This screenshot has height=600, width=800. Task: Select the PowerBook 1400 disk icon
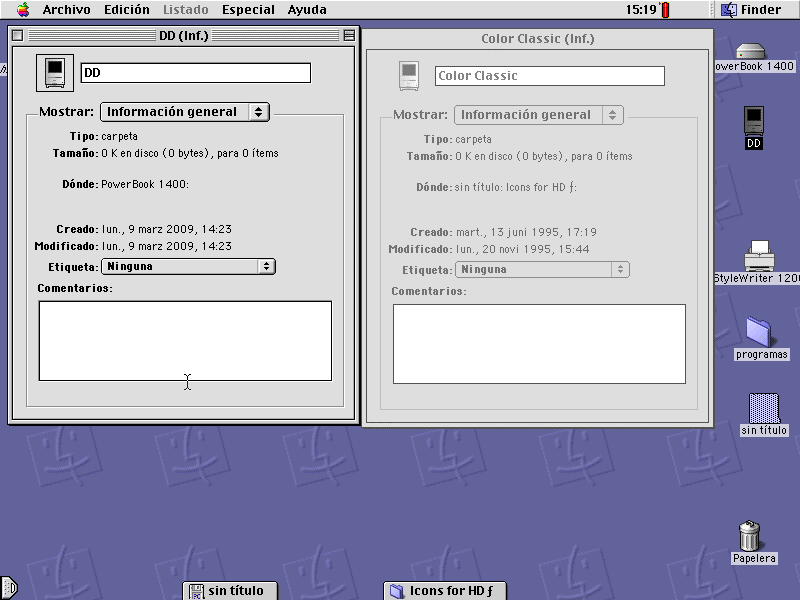(751, 51)
